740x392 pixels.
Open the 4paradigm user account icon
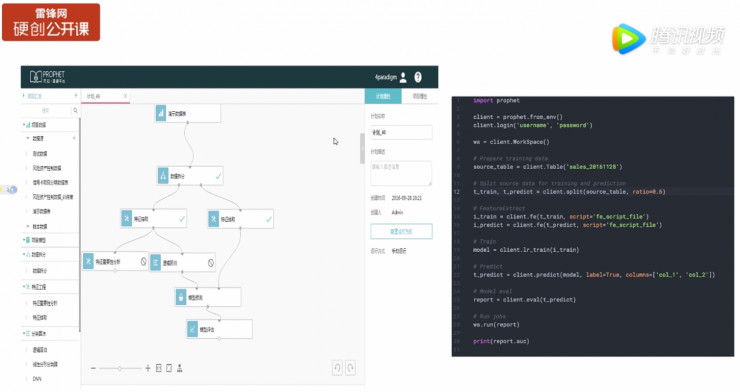point(403,77)
